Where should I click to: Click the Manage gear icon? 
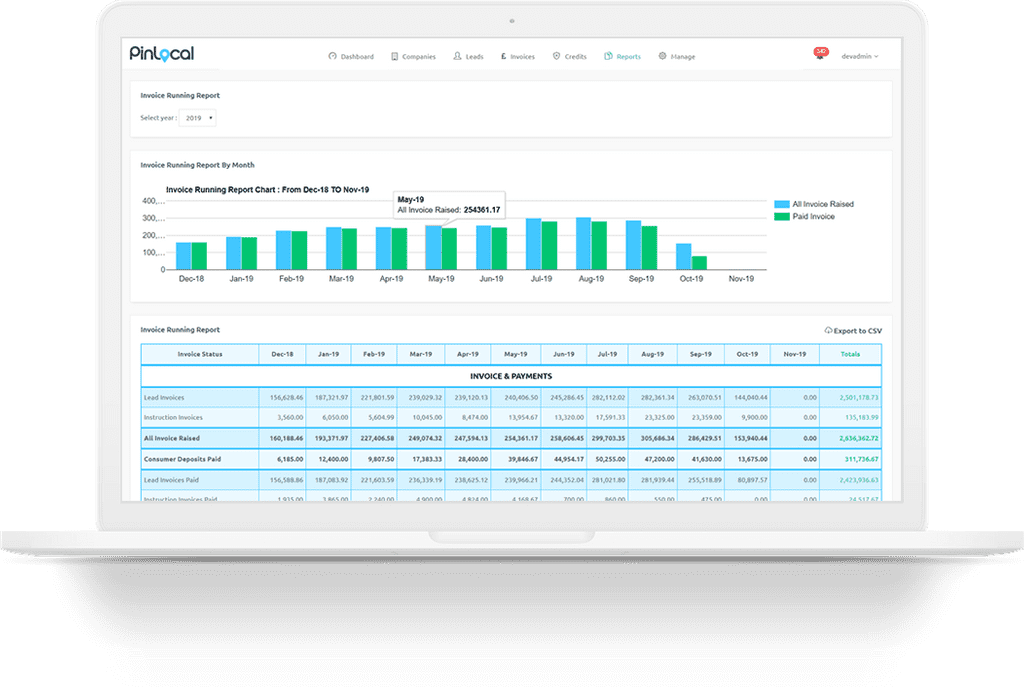click(663, 57)
